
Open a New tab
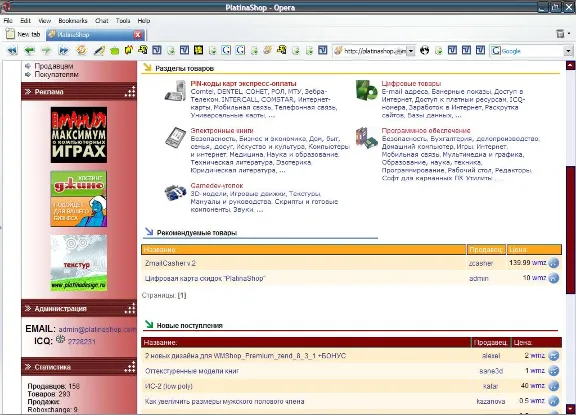[x=23, y=34]
